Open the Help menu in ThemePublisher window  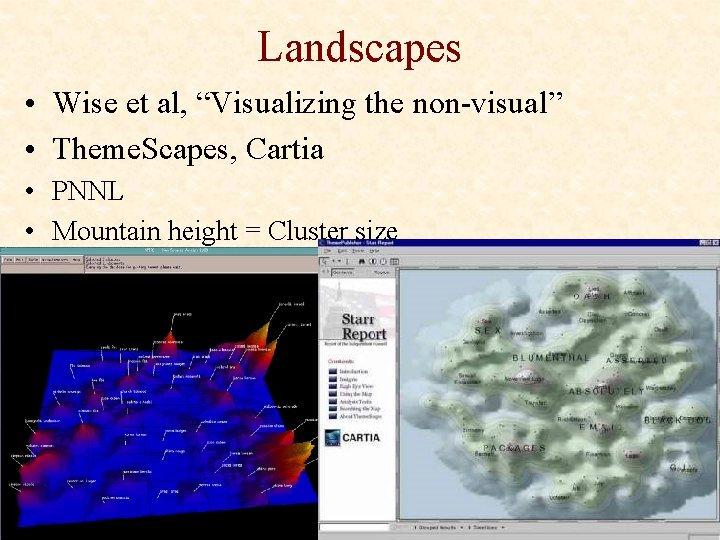point(374,251)
